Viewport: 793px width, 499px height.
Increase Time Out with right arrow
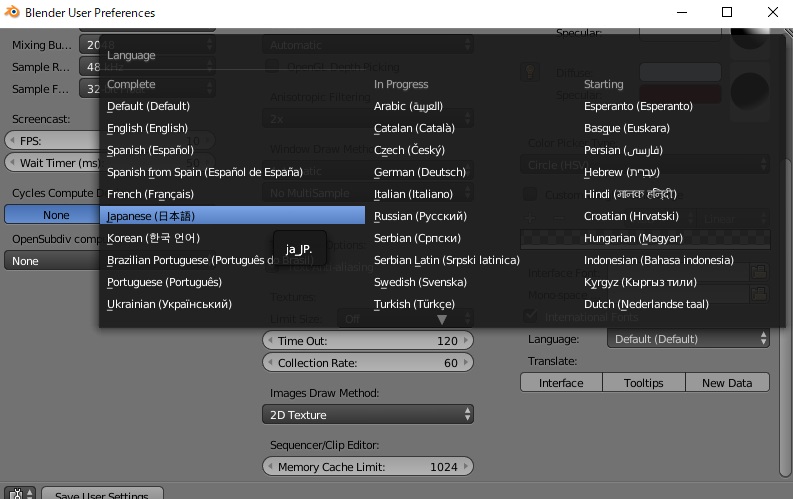(466, 341)
